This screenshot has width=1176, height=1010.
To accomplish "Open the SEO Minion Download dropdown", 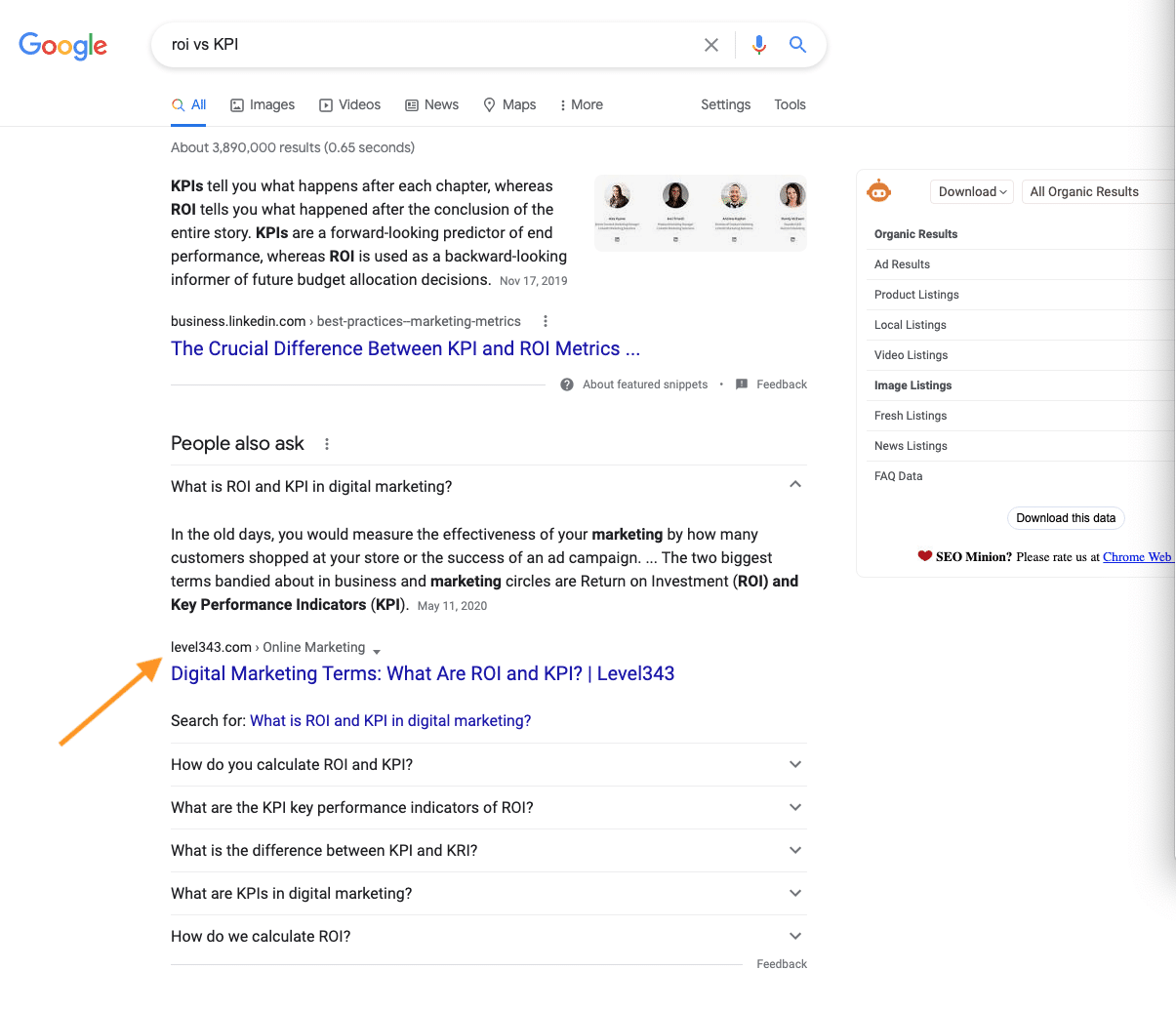I will pyautogui.click(x=972, y=191).
